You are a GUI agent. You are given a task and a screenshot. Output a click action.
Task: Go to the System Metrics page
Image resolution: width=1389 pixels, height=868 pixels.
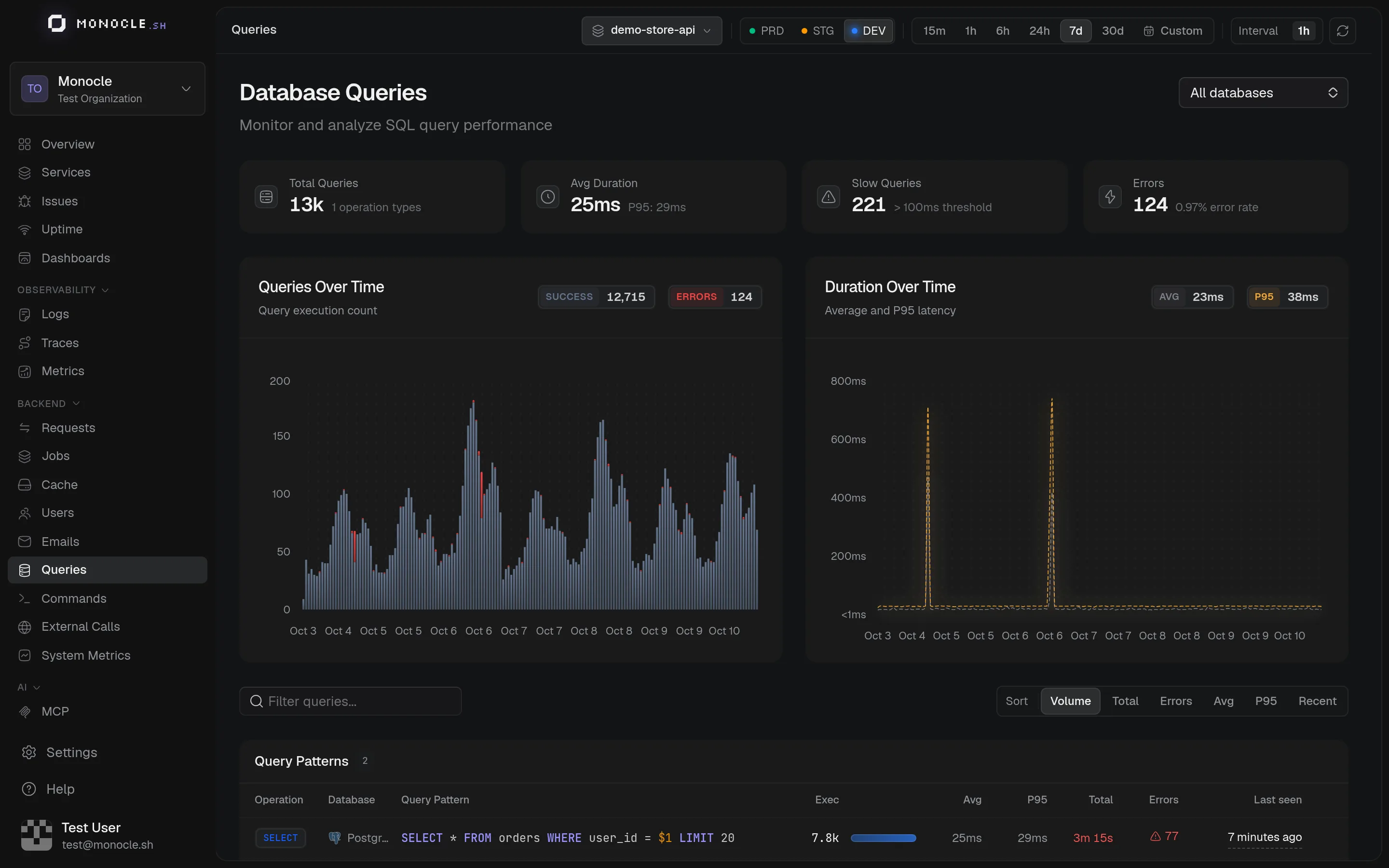coord(108,655)
